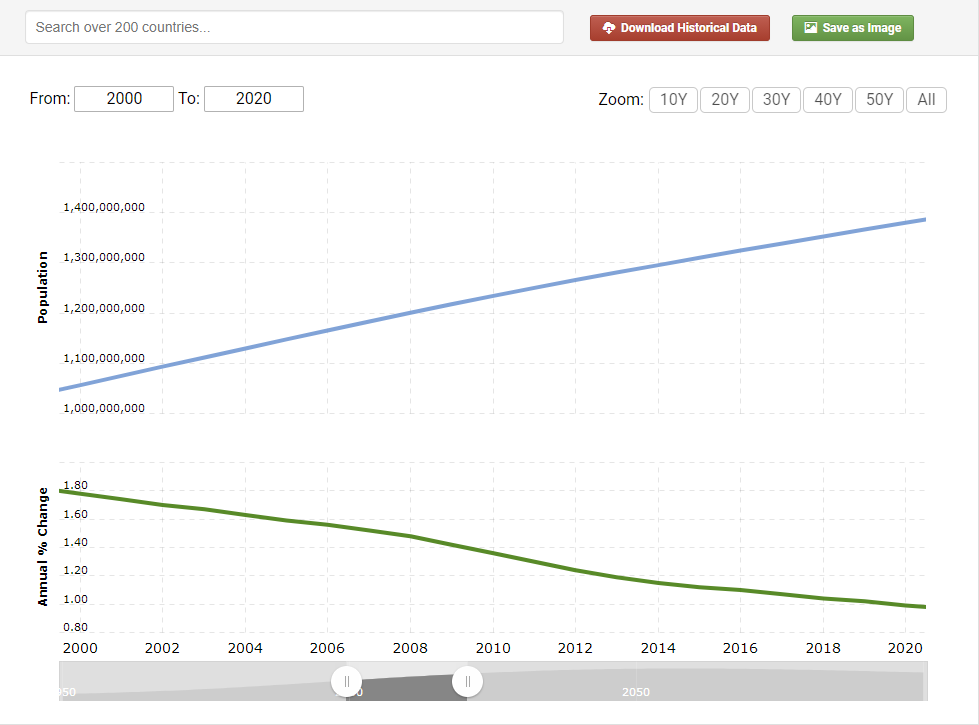This screenshot has width=979, height=725.
Task: Set zoom to 10Y
Action: 673,100
